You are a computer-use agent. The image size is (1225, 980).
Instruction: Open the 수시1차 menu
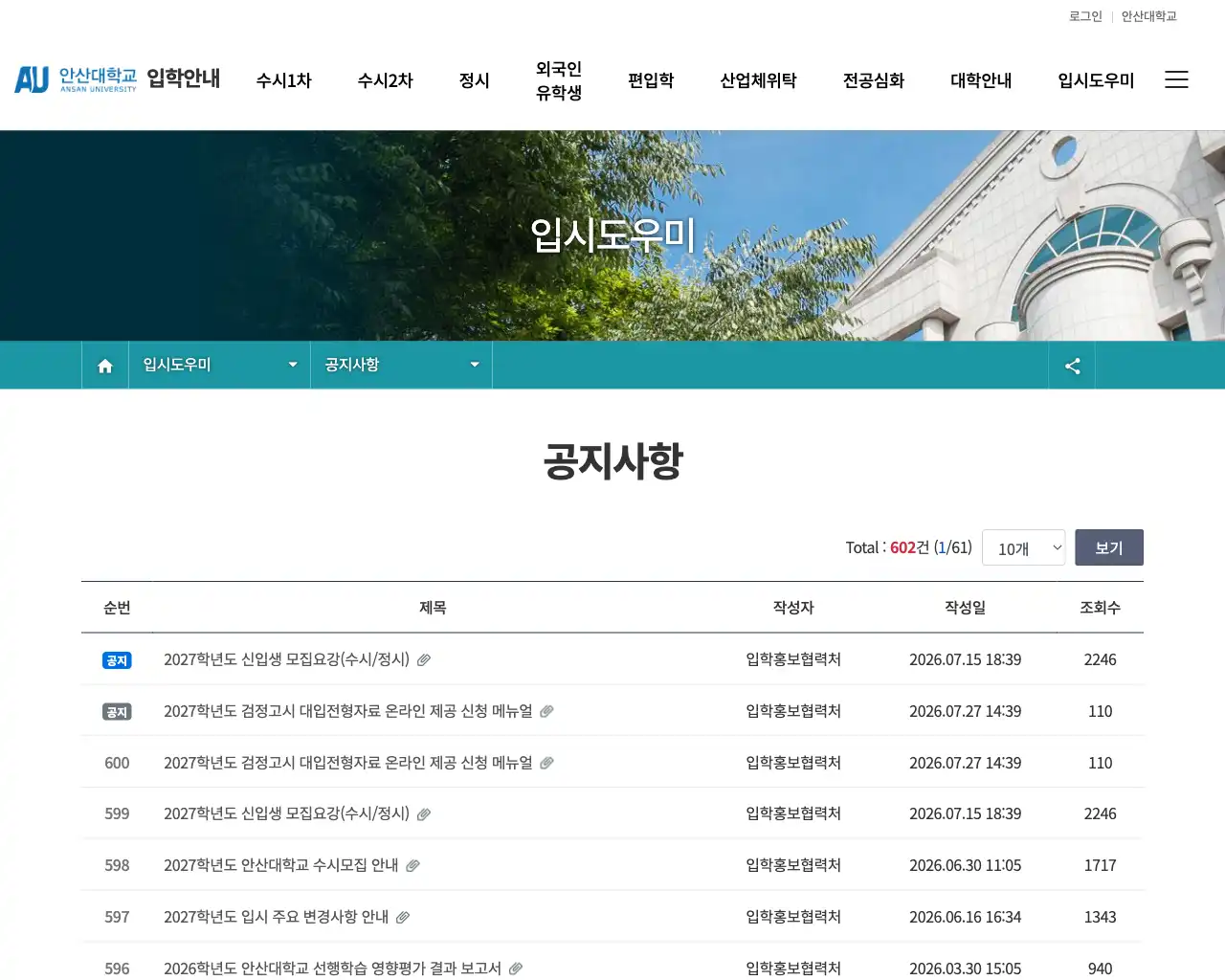(x=284, y=80)
